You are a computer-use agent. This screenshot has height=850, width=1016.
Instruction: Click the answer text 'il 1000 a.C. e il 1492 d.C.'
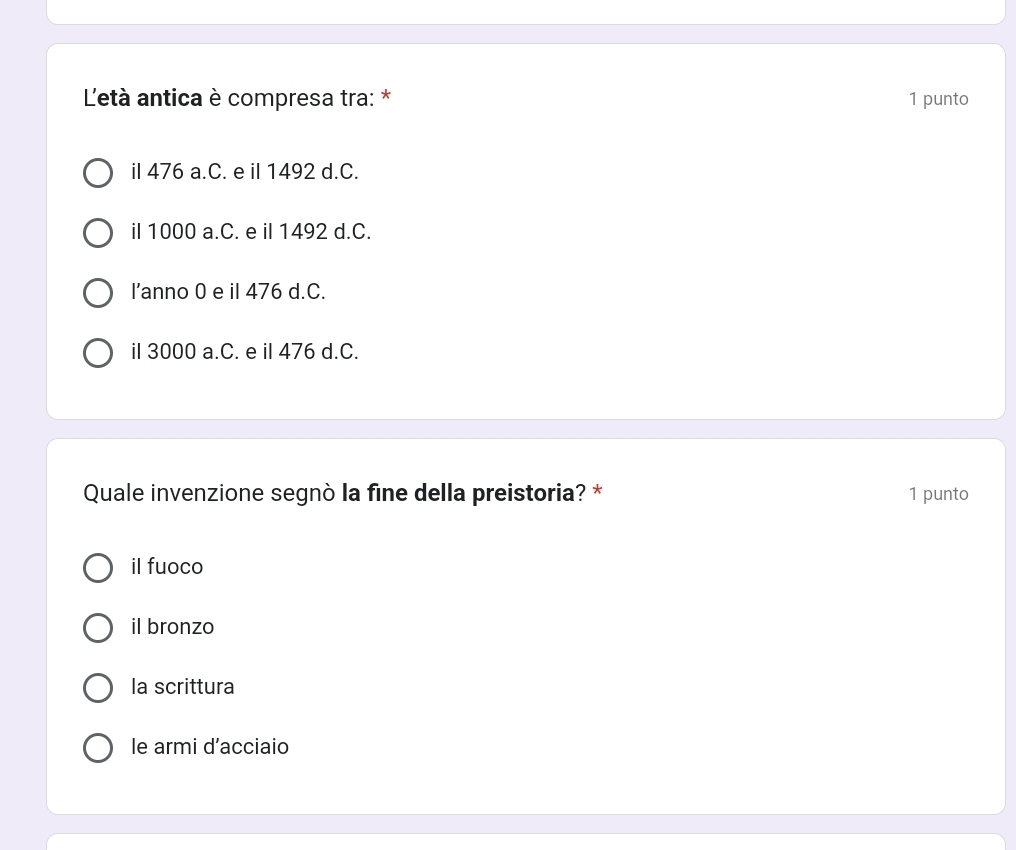click(251, 232)
